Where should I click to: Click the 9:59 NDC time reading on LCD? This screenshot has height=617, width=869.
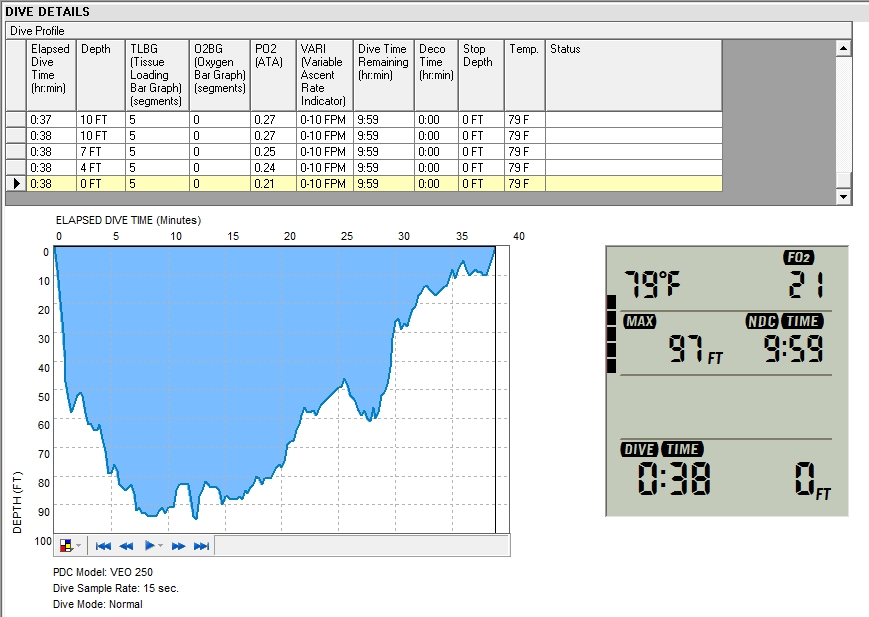click(x=794, y=349)
